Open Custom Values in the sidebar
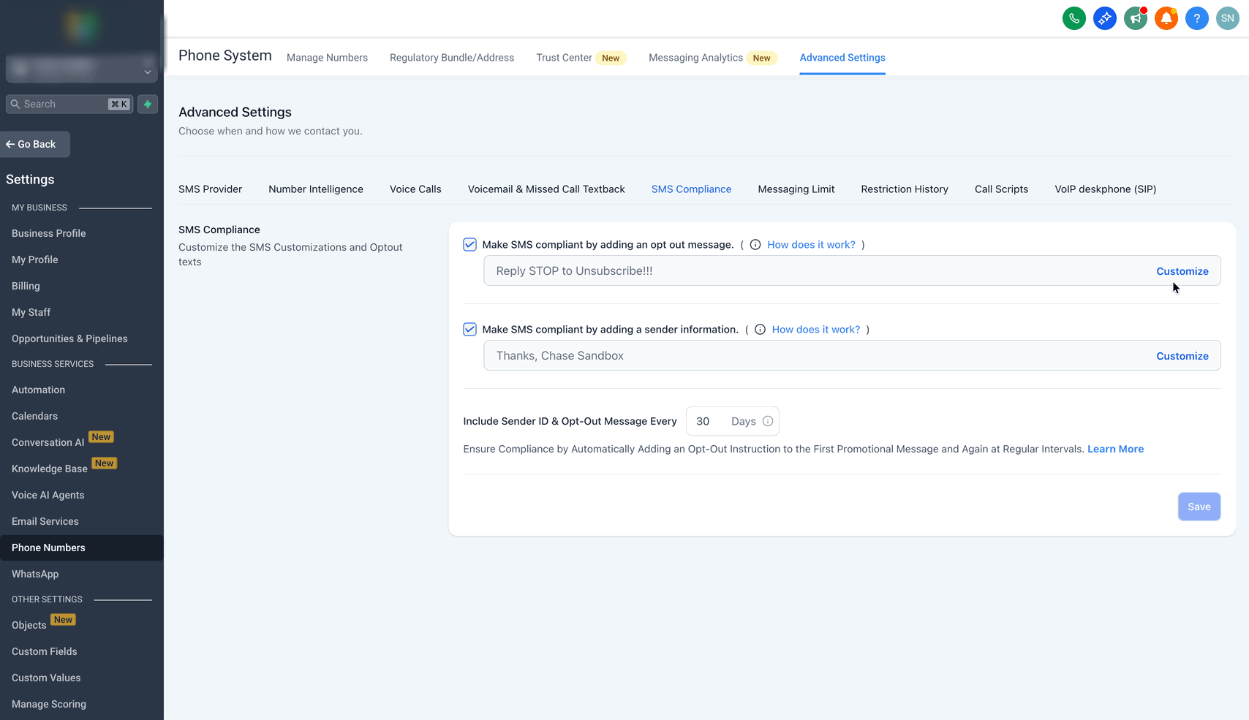Viewport: 1249px width, 720px height. tap(46, 678)
